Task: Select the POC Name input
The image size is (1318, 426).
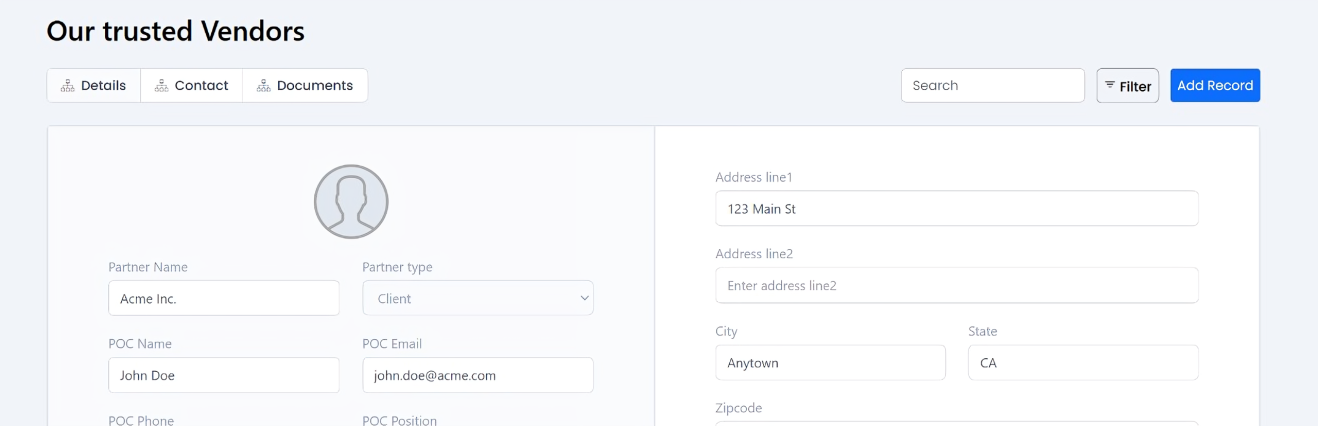Action: tap(223, 375)
